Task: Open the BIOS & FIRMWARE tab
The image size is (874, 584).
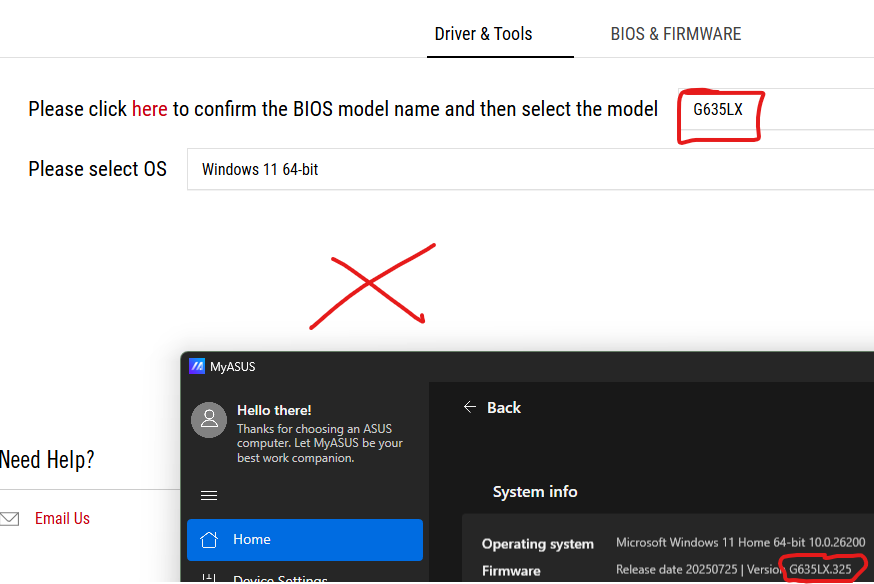Action: [676, 34]
